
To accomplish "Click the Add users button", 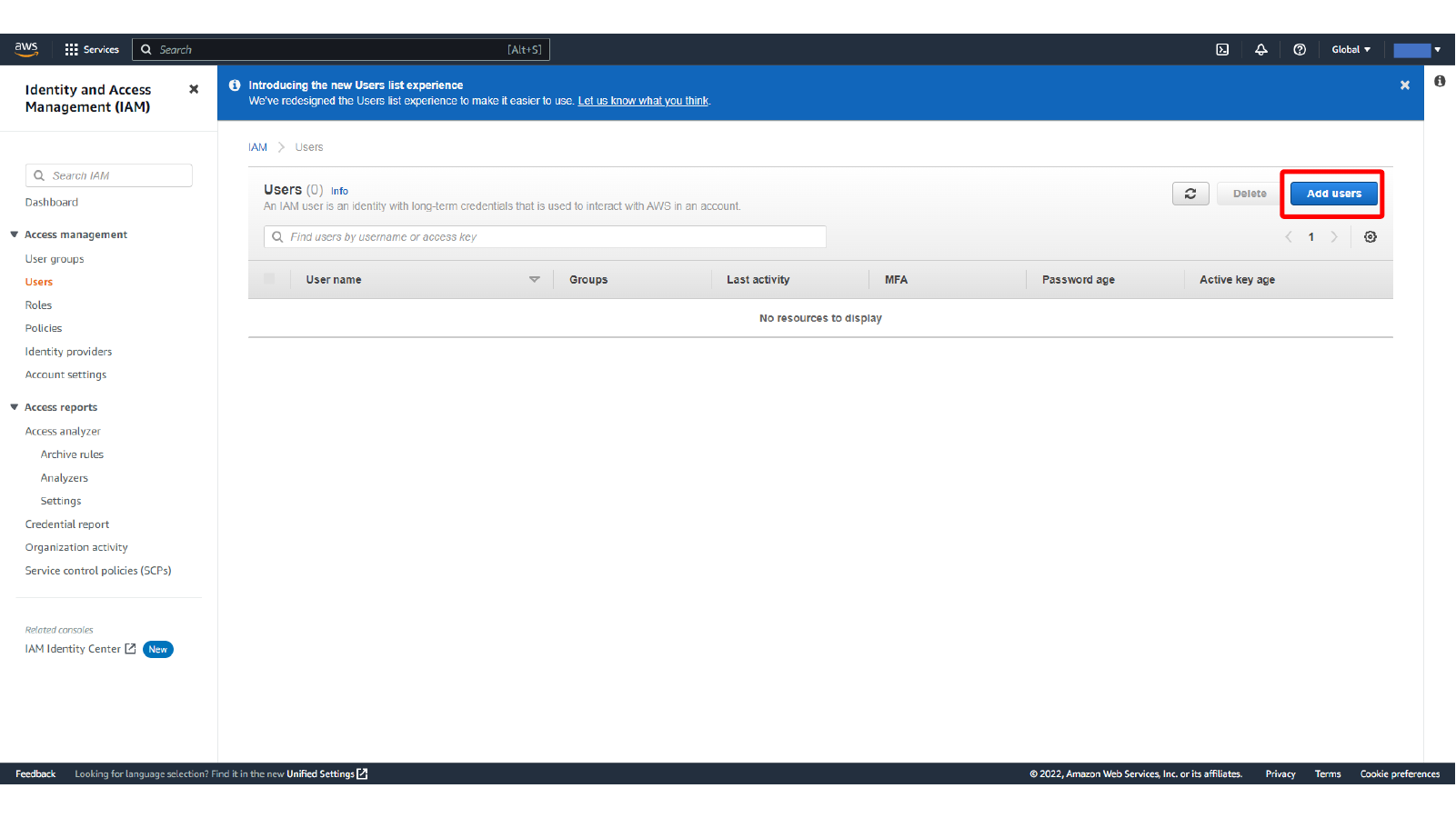I will click(1334, 194).
